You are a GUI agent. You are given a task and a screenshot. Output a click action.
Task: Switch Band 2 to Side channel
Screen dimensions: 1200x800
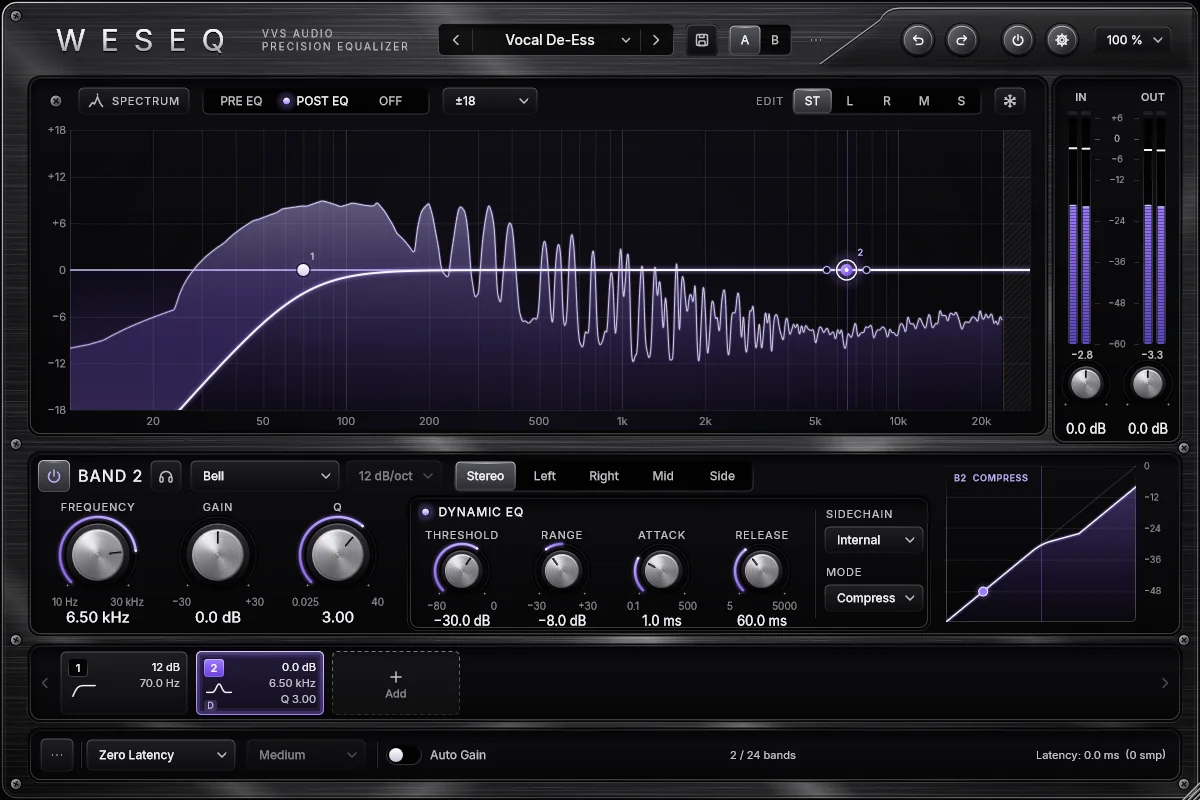pos(722,476)
